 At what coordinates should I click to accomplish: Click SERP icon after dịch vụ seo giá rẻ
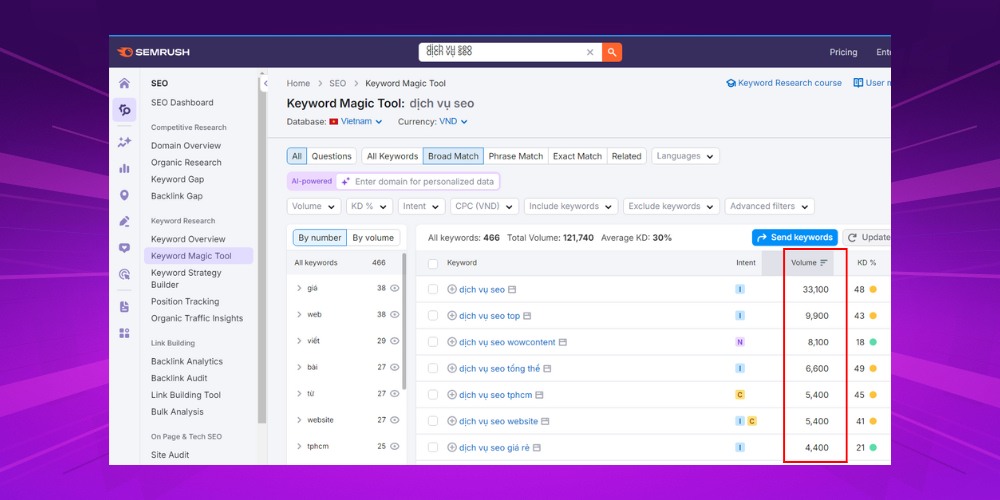coord(536,448)
